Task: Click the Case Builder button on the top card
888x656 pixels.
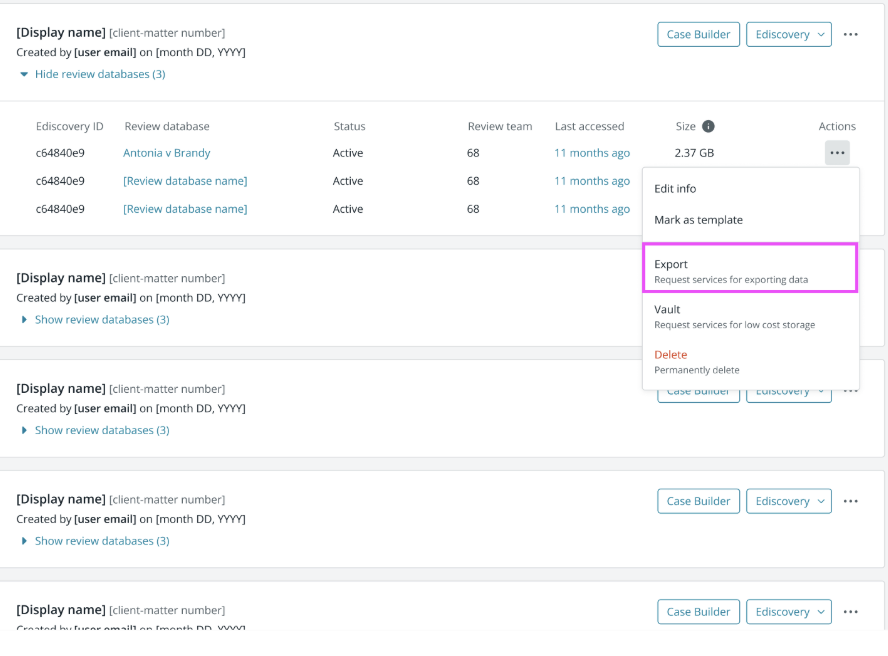Action: 698,33
